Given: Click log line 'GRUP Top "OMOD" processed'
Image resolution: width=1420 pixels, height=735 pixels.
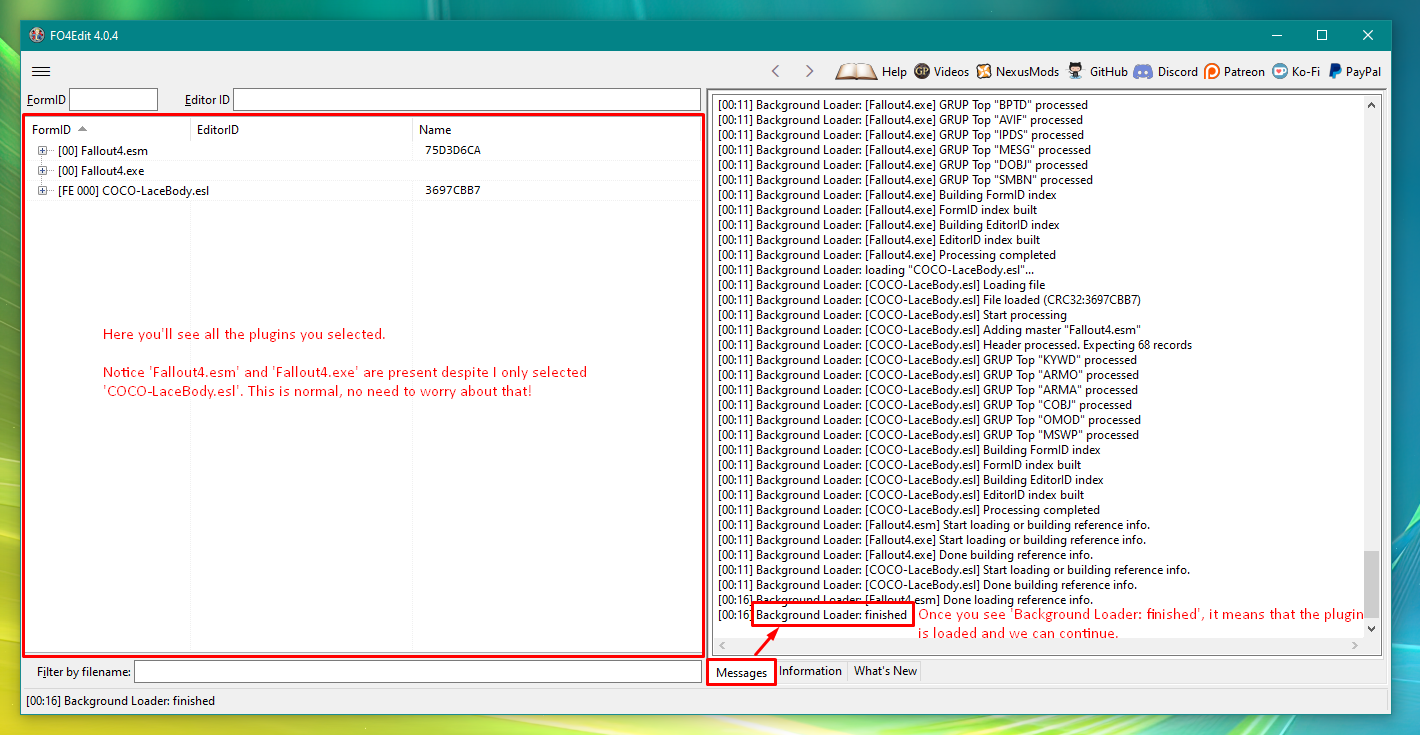Looking at the screenshot, I should (x=929, y=420).
